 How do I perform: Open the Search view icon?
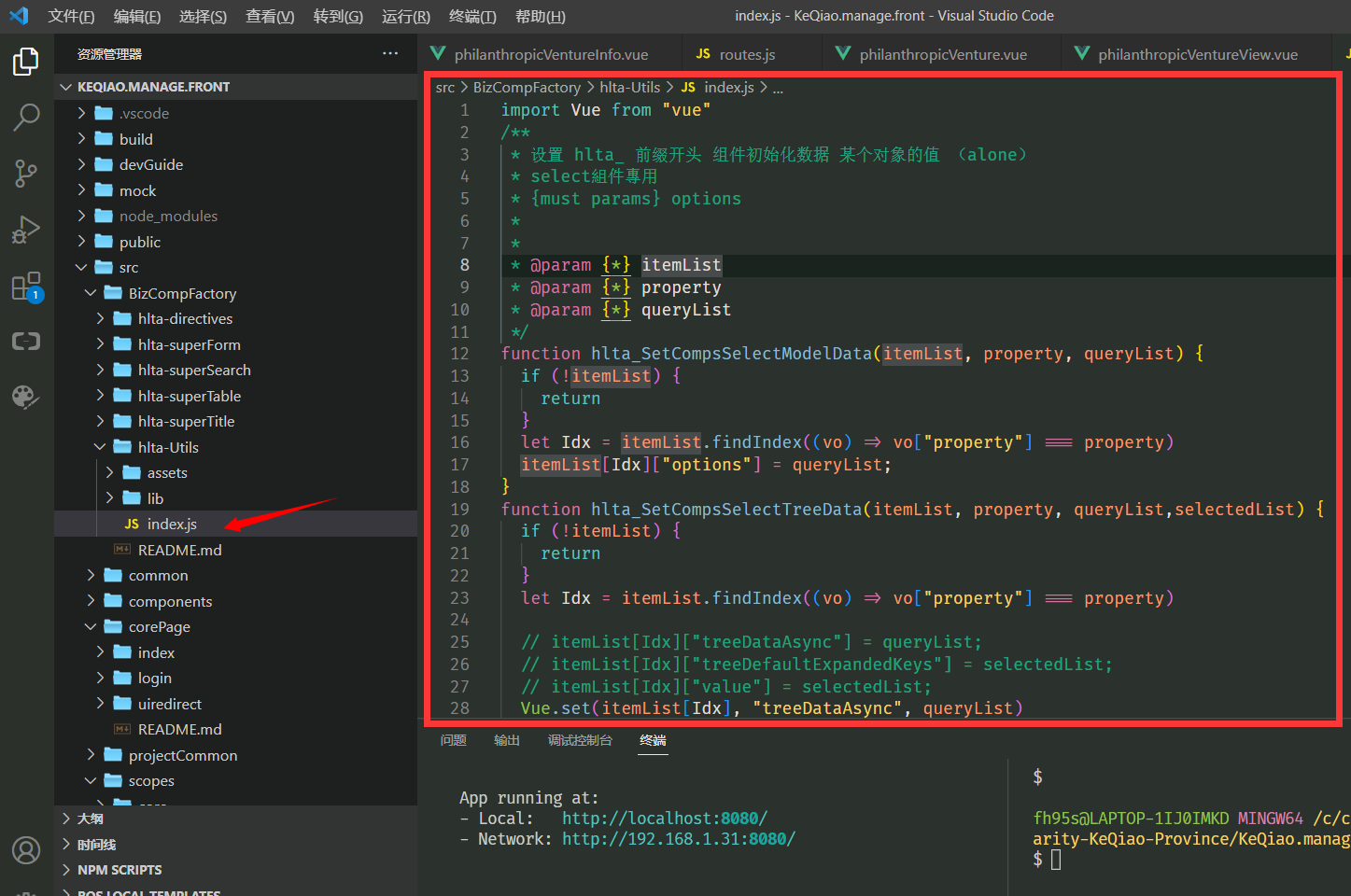[x=26, y=117]
